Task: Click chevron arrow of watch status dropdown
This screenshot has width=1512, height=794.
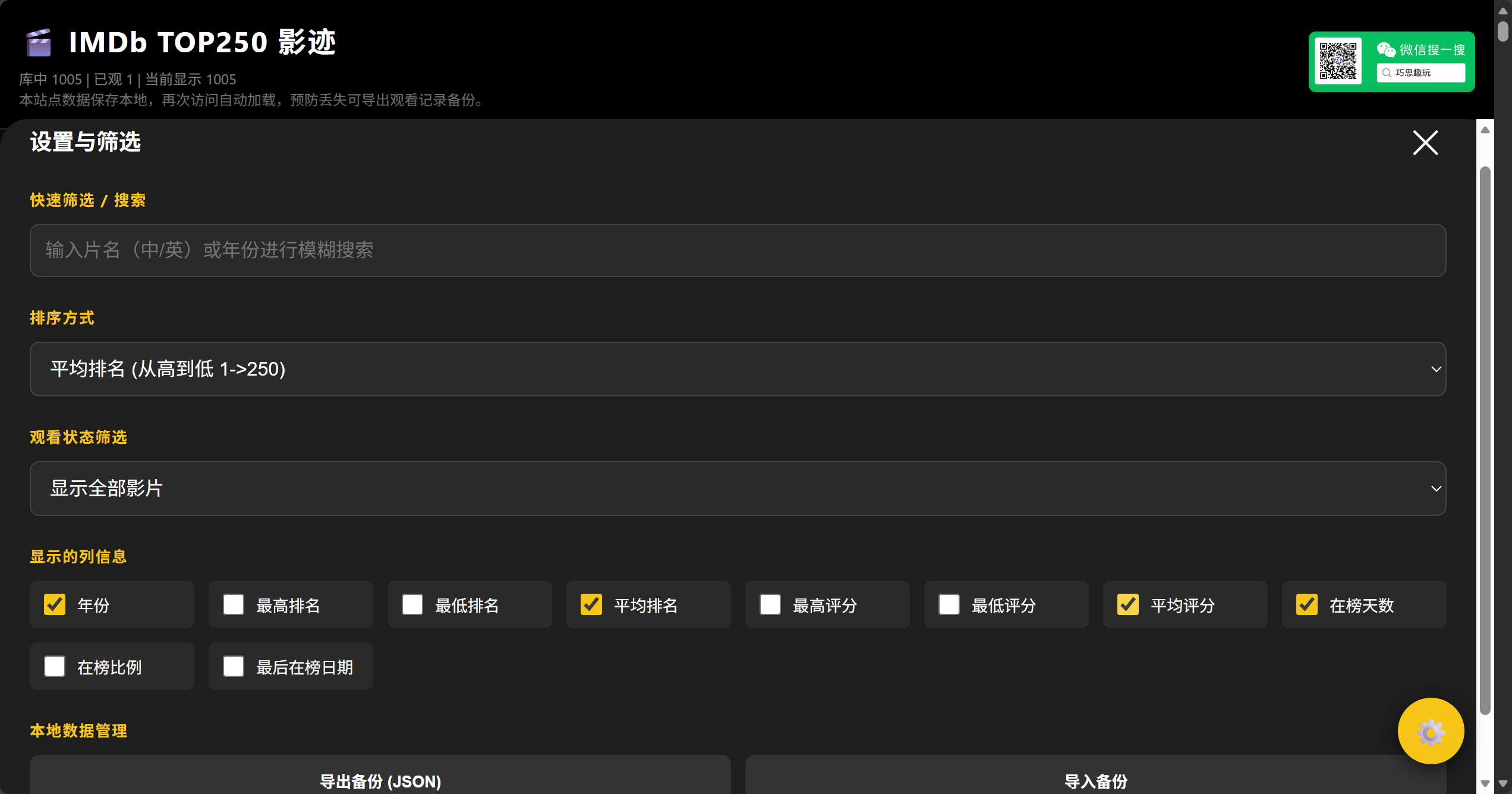Action: pos(1436,489)
